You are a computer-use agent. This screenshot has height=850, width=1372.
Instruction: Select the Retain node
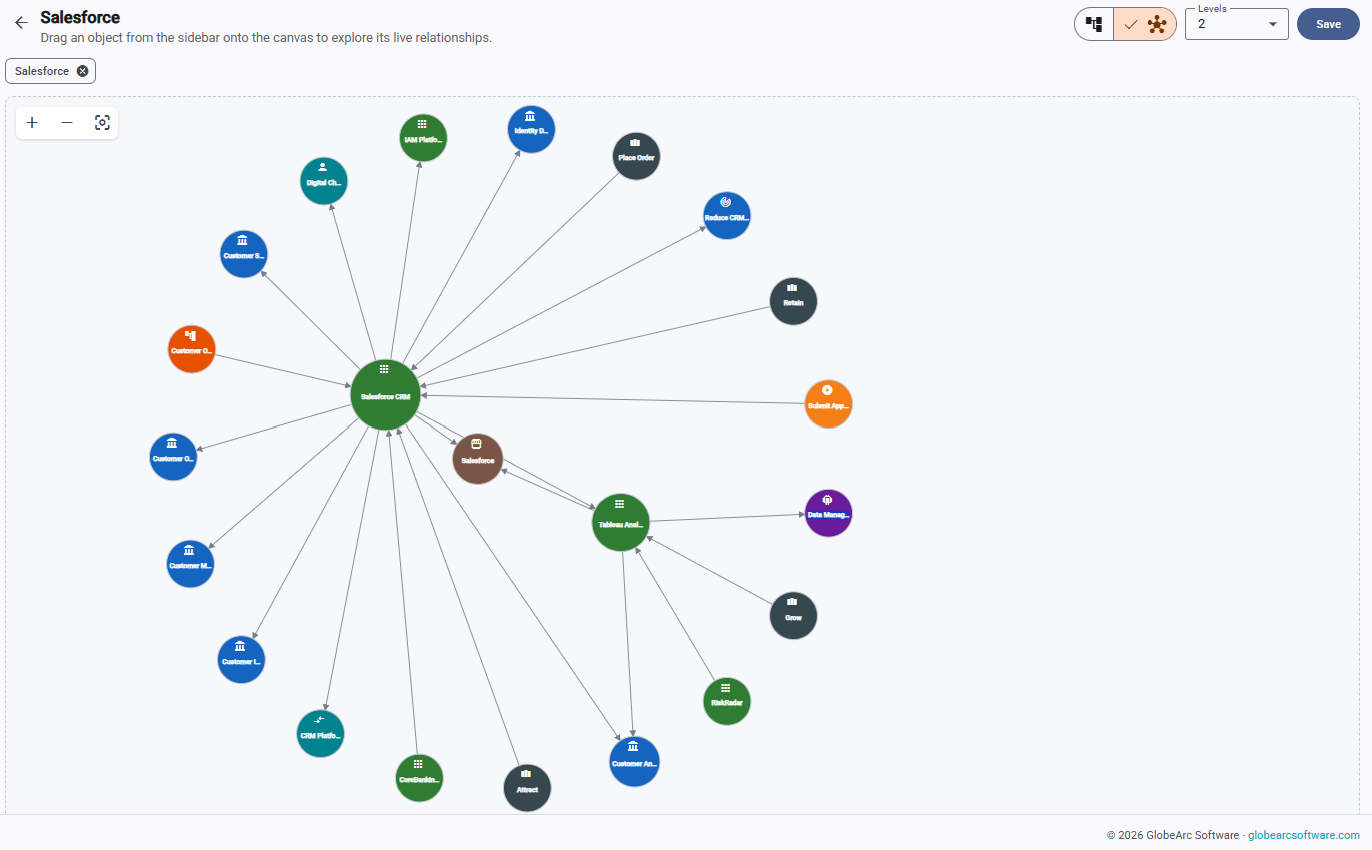[x=794, y=301]
